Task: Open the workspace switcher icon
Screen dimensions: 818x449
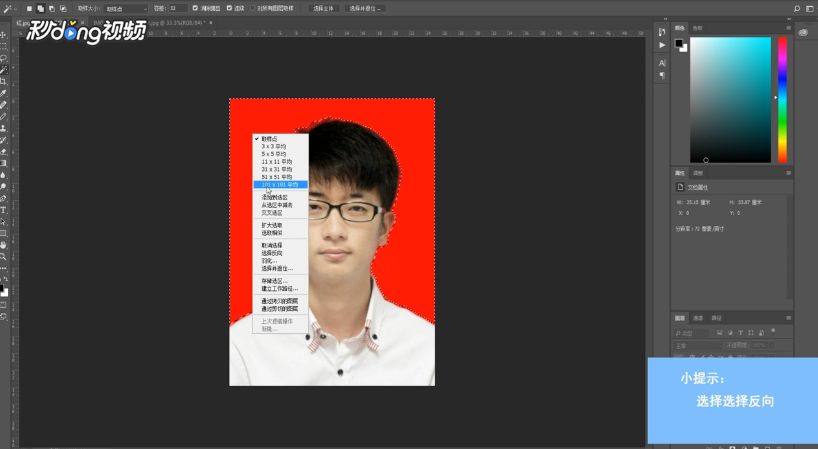Action: (810, 8)
